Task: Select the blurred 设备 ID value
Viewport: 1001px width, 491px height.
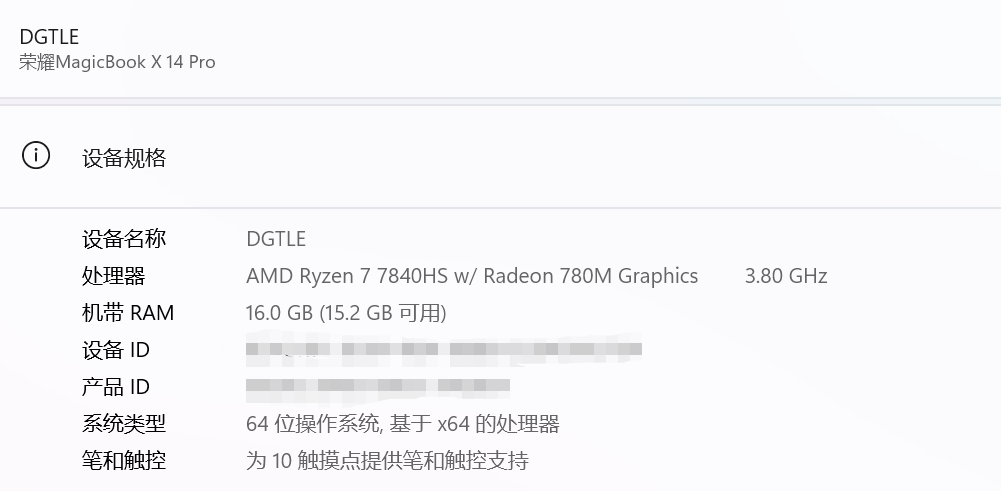Action: click(x=443, y=350)
